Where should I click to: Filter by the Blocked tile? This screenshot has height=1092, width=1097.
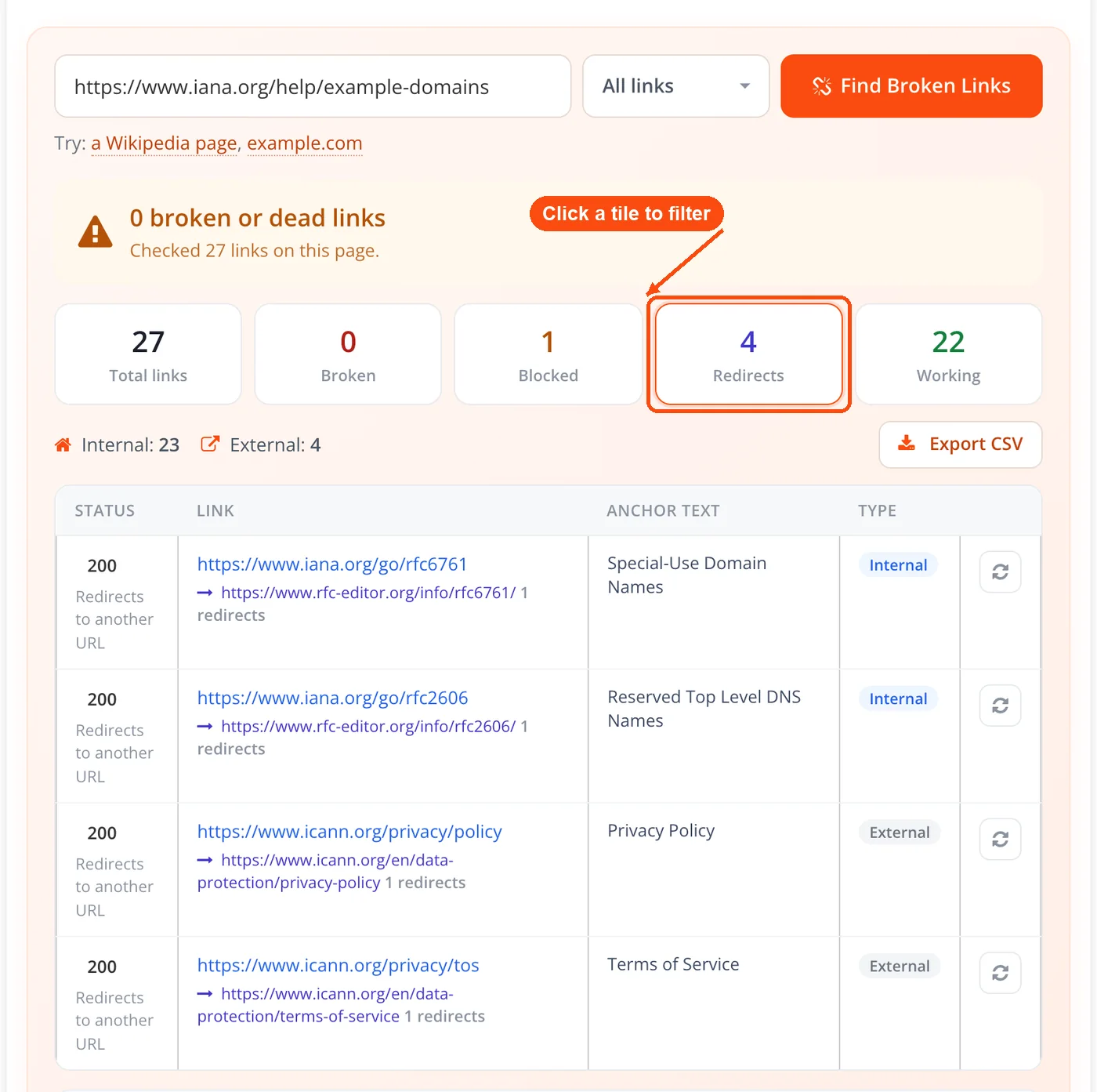[x=548, y=354]
